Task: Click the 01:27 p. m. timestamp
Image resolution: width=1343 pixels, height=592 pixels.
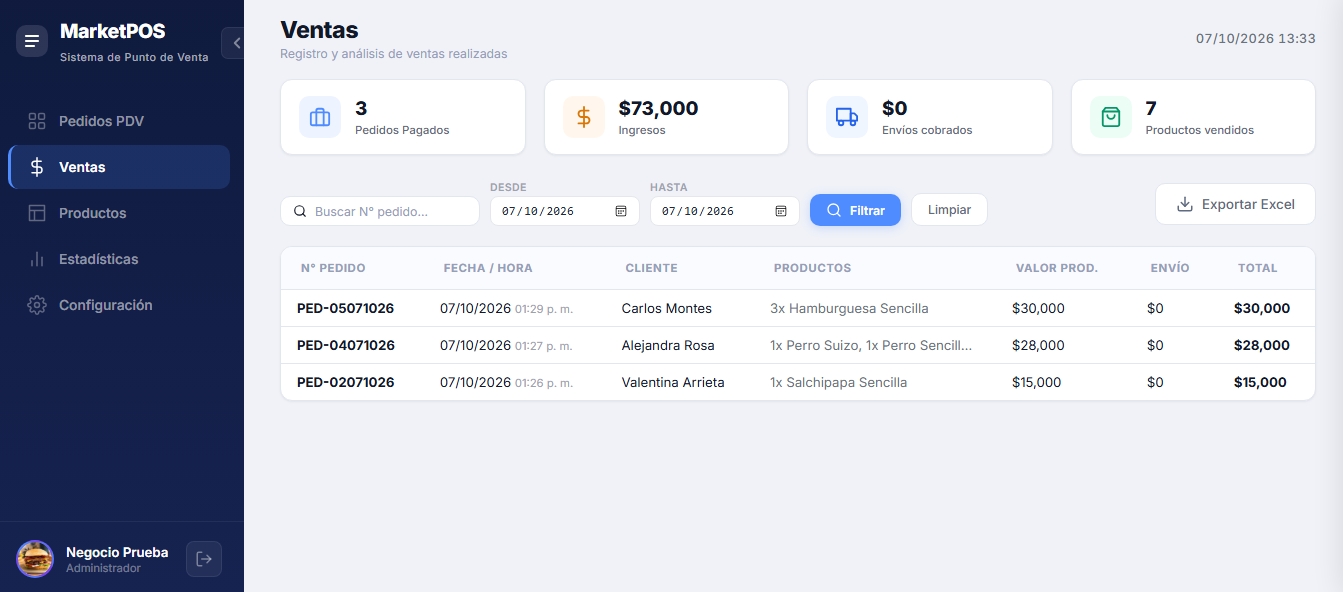Action: click(544, 346)
